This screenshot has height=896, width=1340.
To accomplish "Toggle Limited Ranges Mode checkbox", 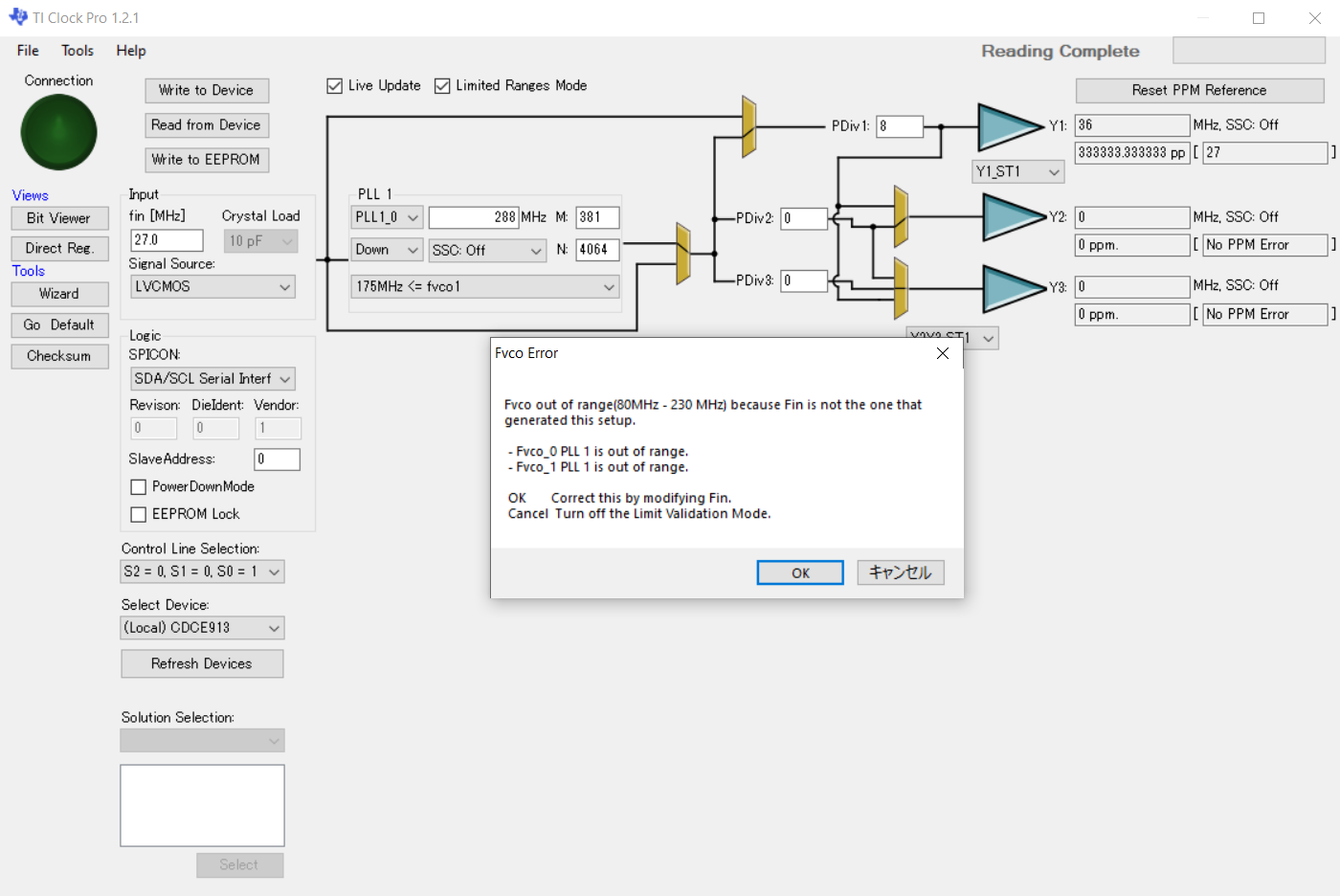I will 442,86.
